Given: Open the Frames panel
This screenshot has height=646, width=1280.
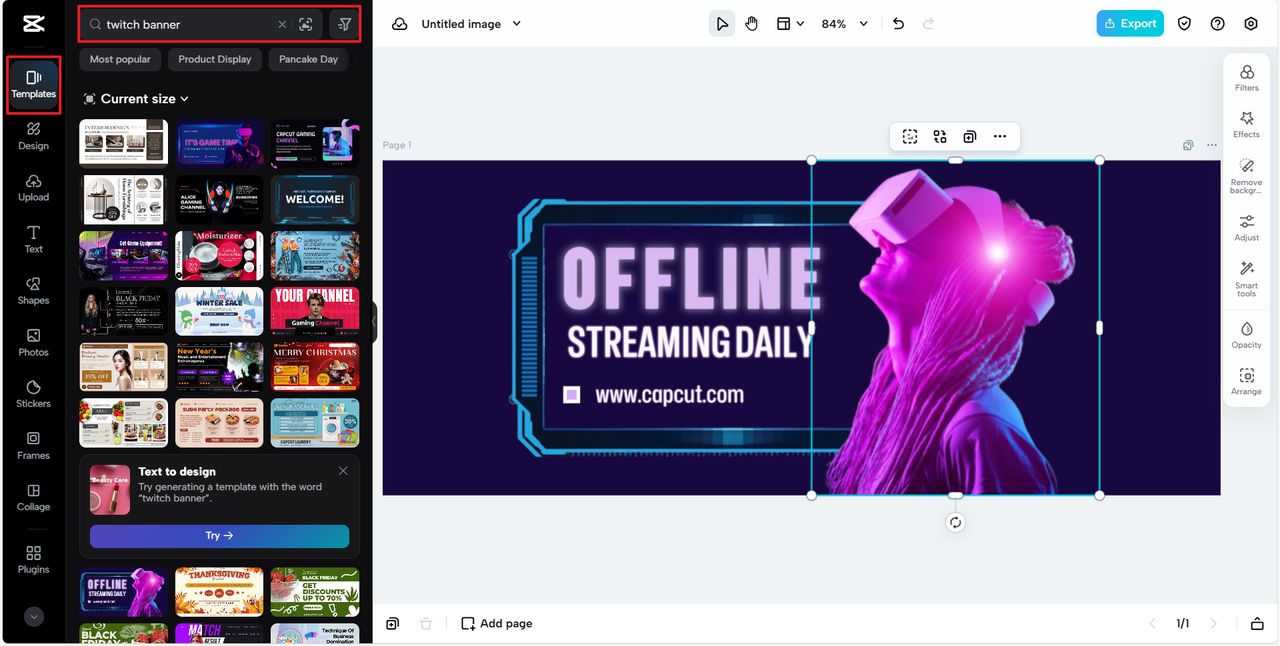Looking at the screenshot, I should pos(33,446).
